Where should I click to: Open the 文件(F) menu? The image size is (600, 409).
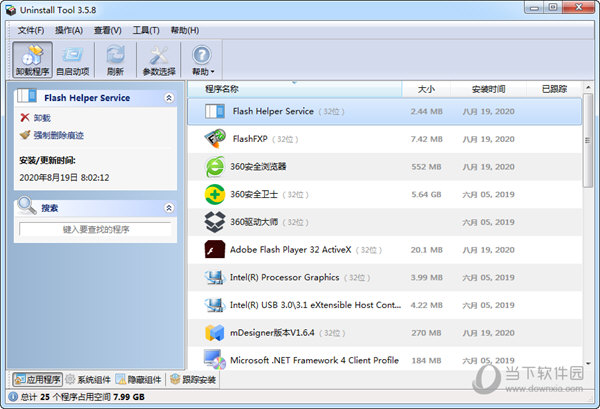[31, 30]
